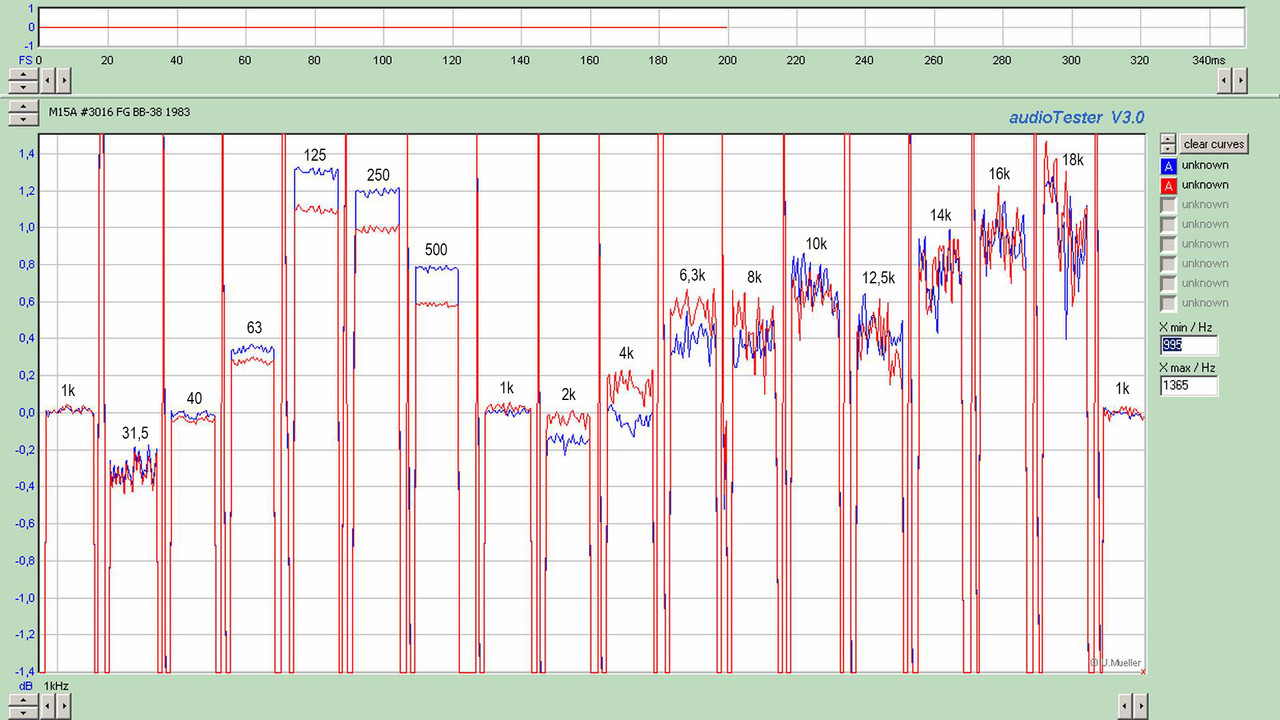Viewport: 1280px width, 720px height.
Task: Click left arrow beside dB stepper
Action: point(48,706)
